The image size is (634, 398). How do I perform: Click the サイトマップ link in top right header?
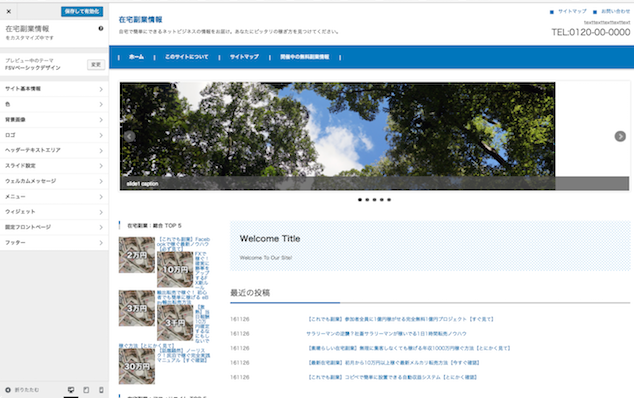pos(572,11)
